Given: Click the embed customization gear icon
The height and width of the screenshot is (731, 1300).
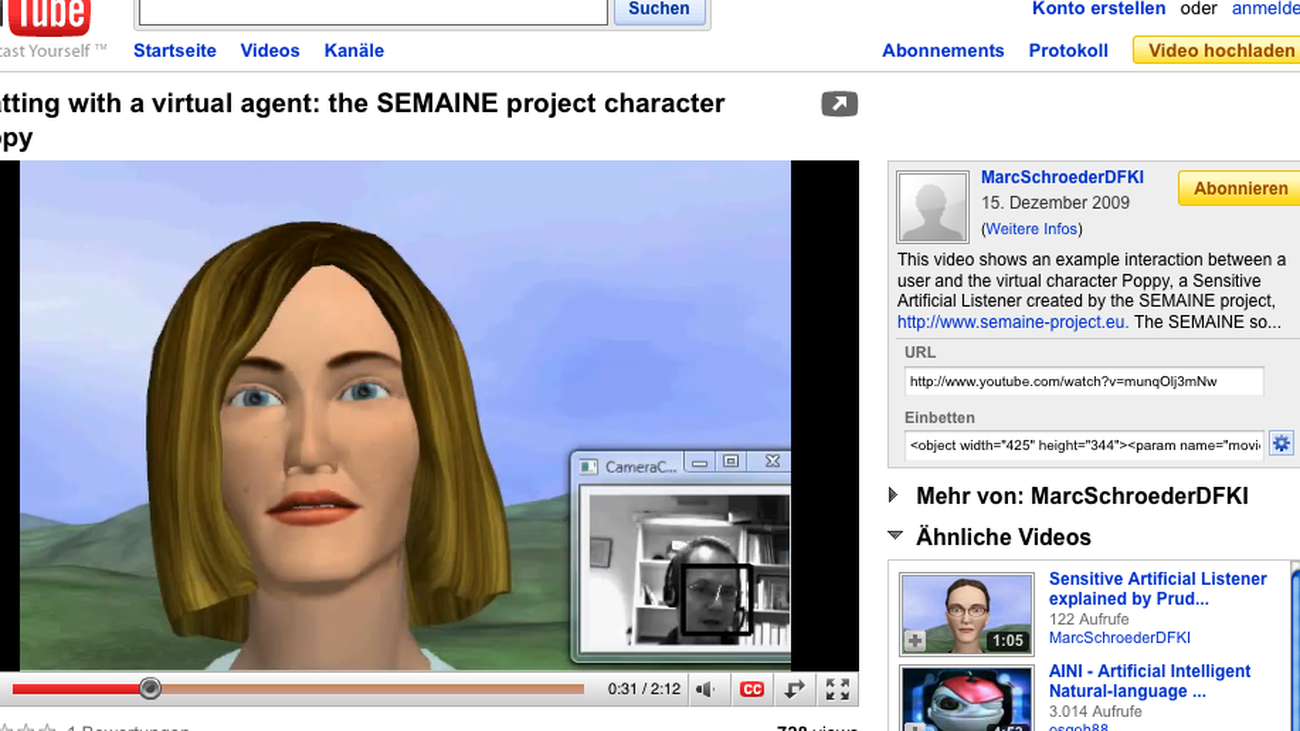Looking at the screenshot, I should click(1281, 444).
